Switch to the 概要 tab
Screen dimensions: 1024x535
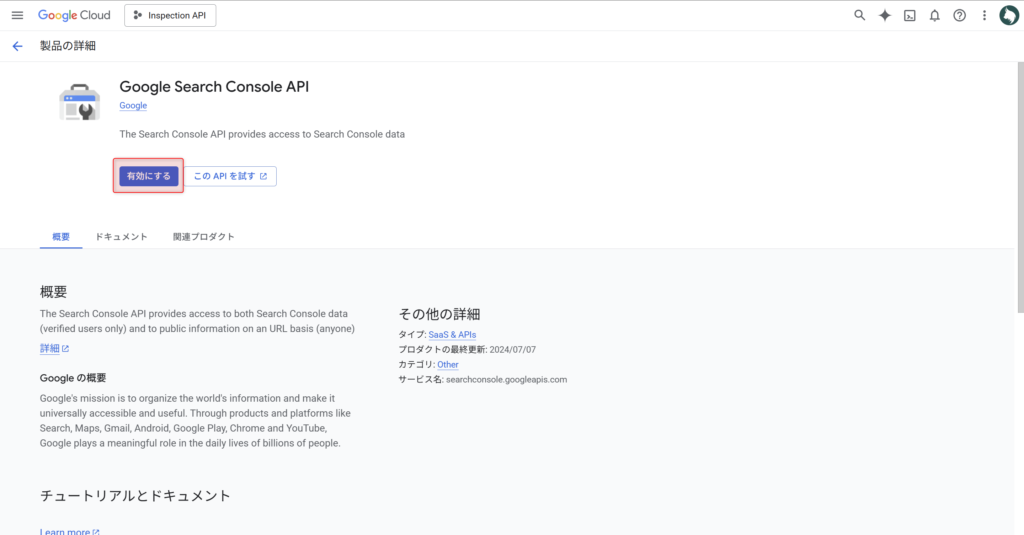61,237
